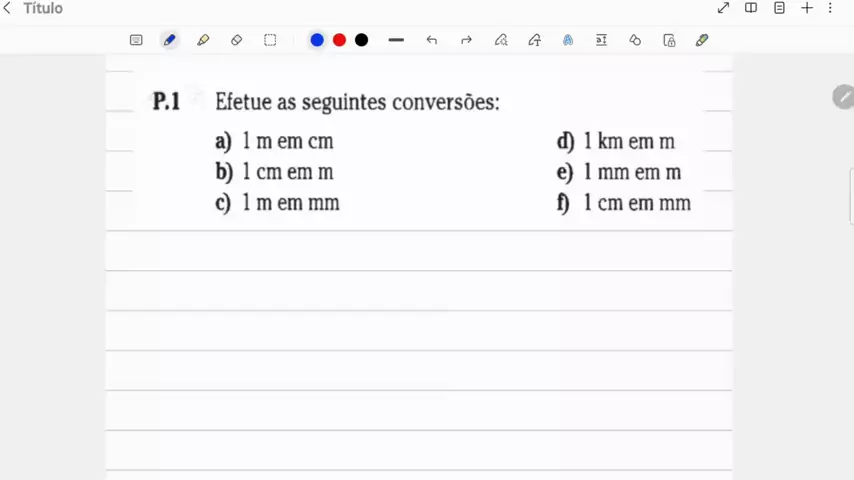Redo the undone stroke
Screen dimensions: 854x480
coord(466,40)
